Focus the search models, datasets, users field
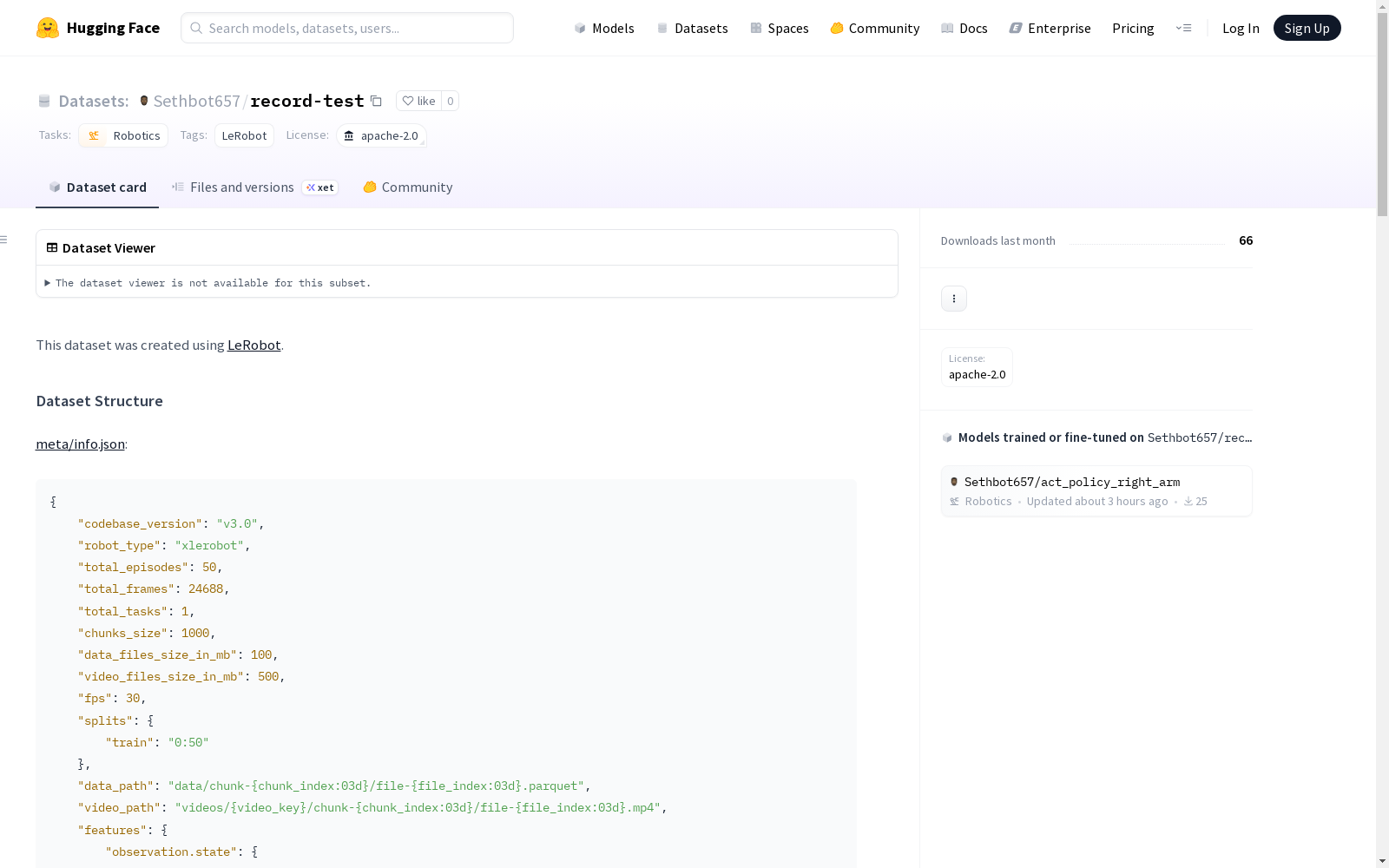Image resolution: width=1389 pixels, height=868 pixels. click(347, 28)
